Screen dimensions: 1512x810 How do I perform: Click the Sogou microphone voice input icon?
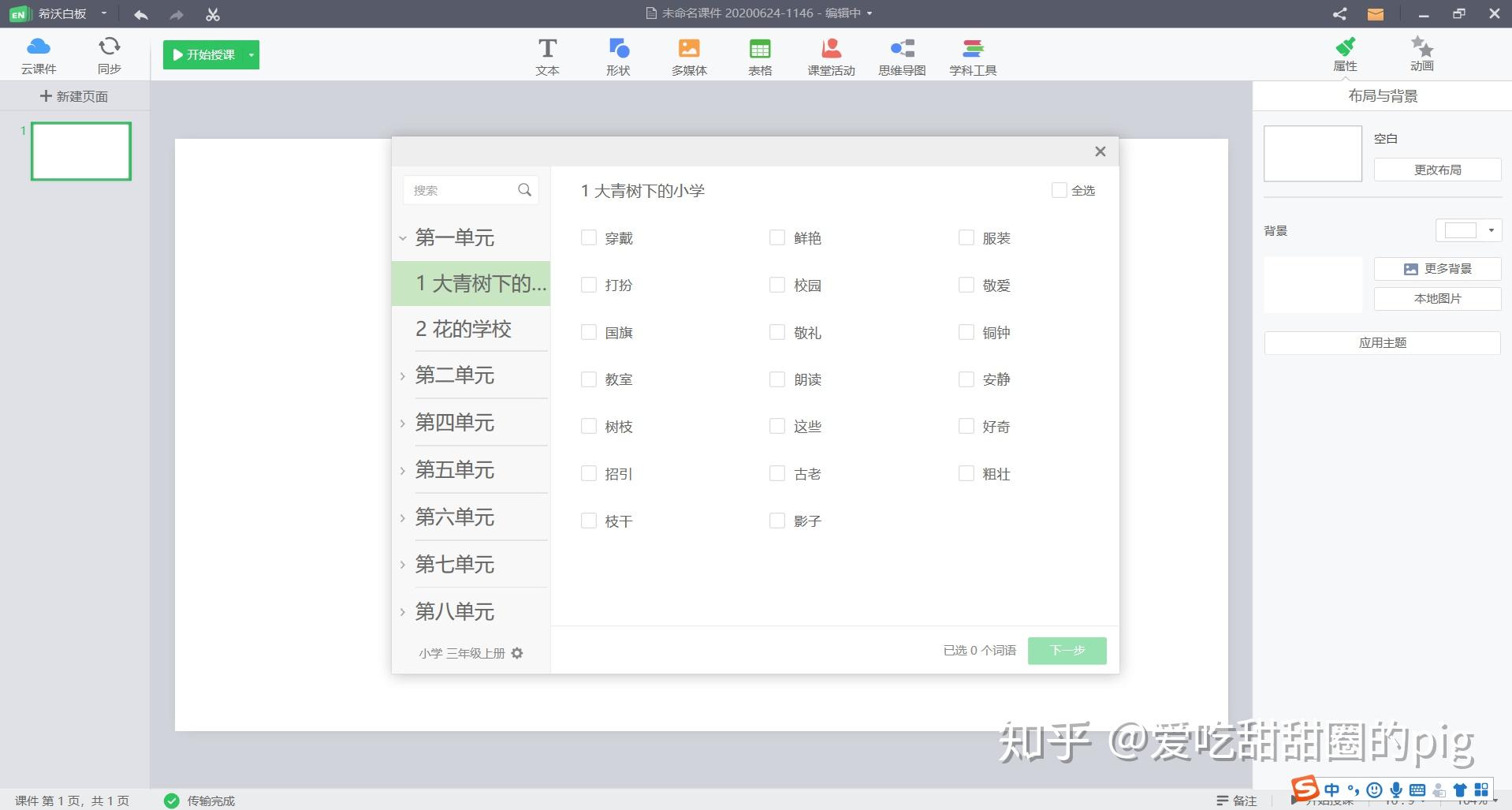[1396, 789]
